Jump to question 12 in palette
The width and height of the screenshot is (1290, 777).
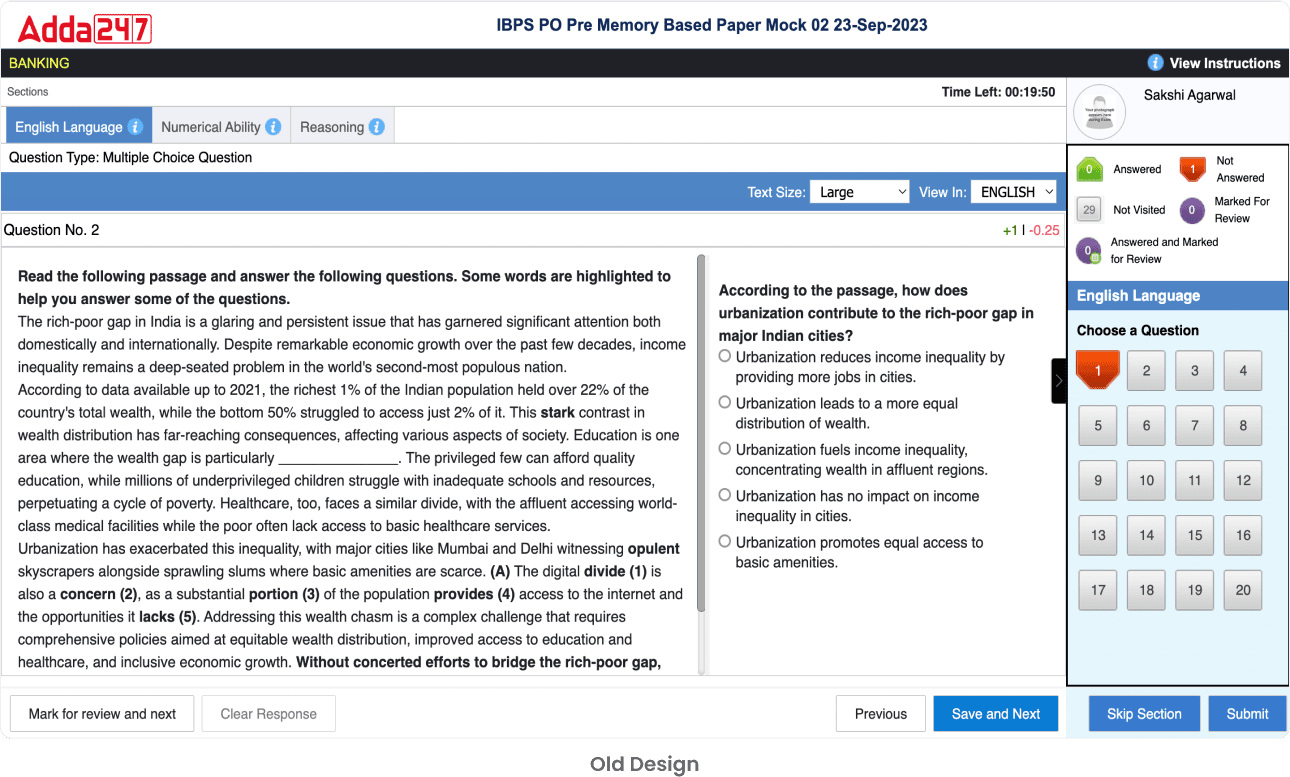(x=1243, y=480)
